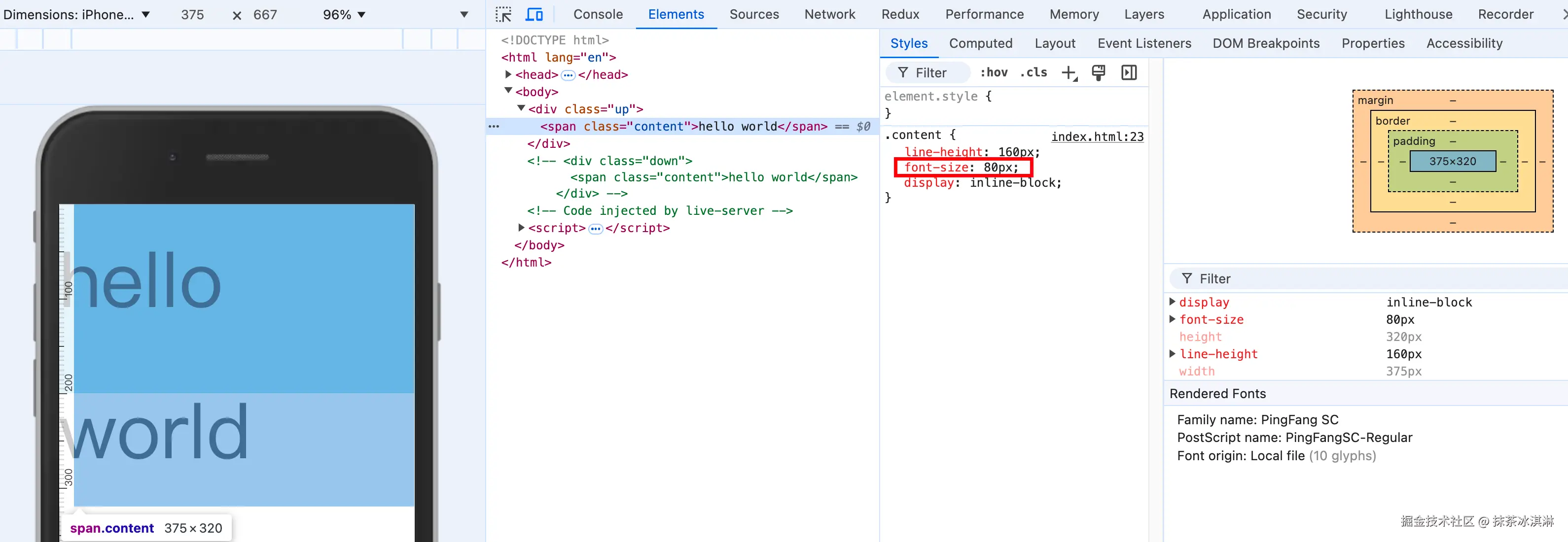Viewport: 1568px width, 542px height.
Task: Click the ellipsis inside the script tag
Action: [595, 229]
